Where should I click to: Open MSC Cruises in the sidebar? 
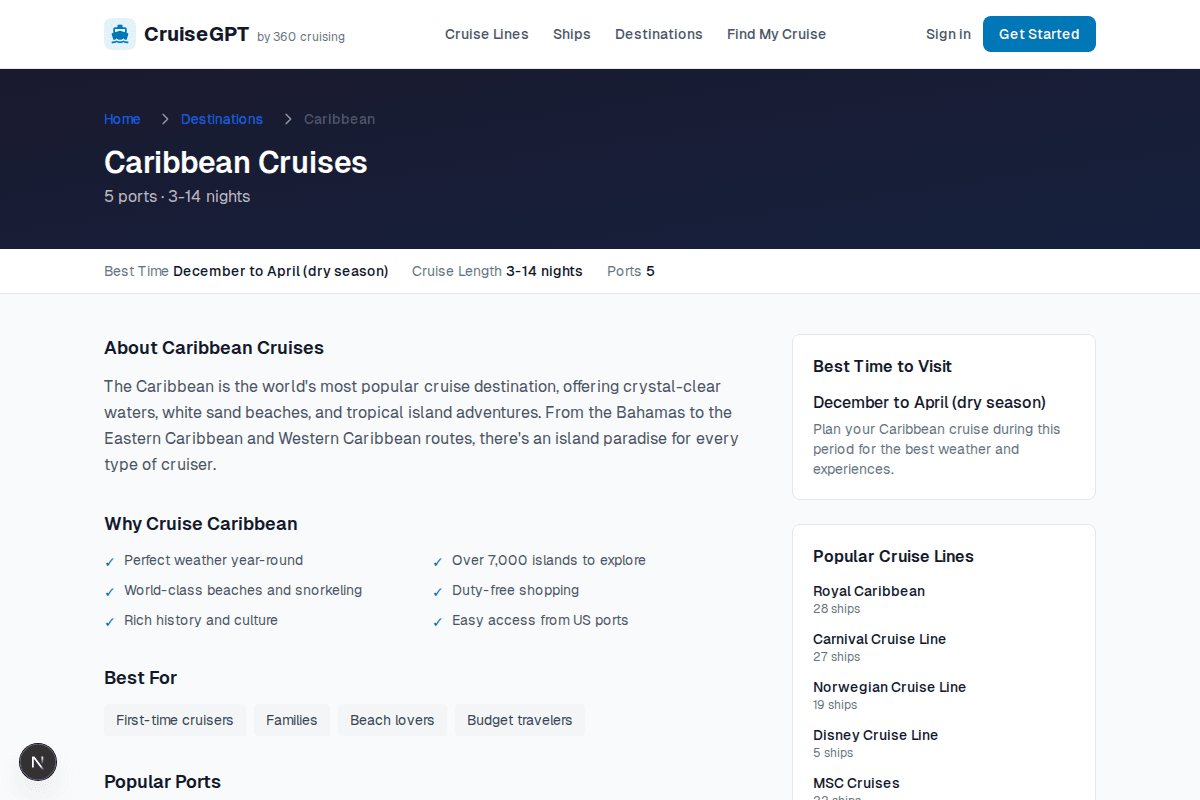856,783
